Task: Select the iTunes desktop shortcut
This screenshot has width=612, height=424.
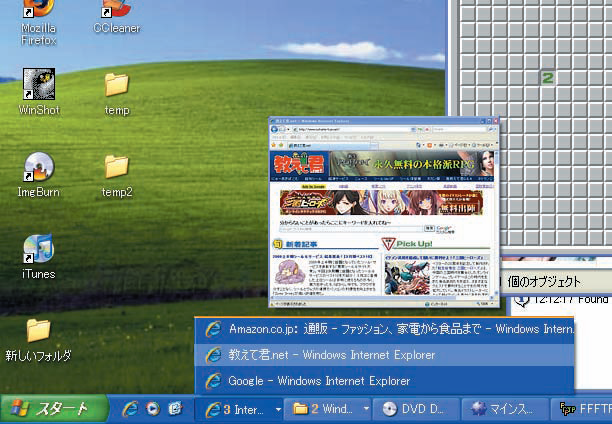Action: [38, 256]
